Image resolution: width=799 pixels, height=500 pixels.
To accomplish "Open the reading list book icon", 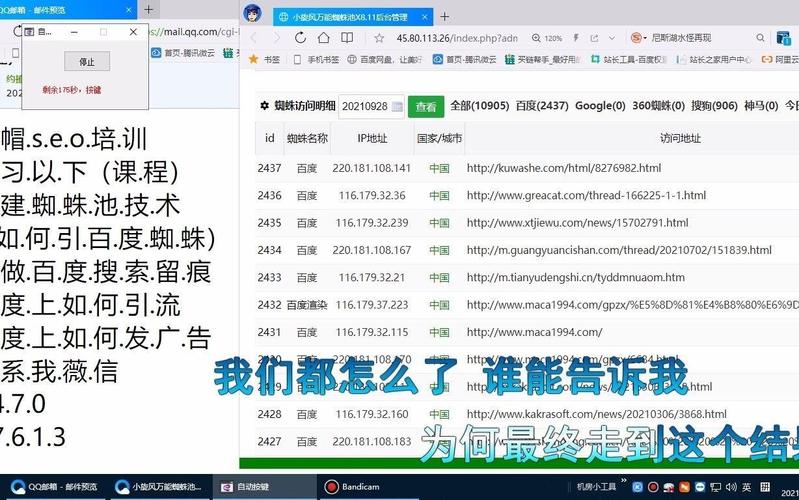I will tap(347, 38).
